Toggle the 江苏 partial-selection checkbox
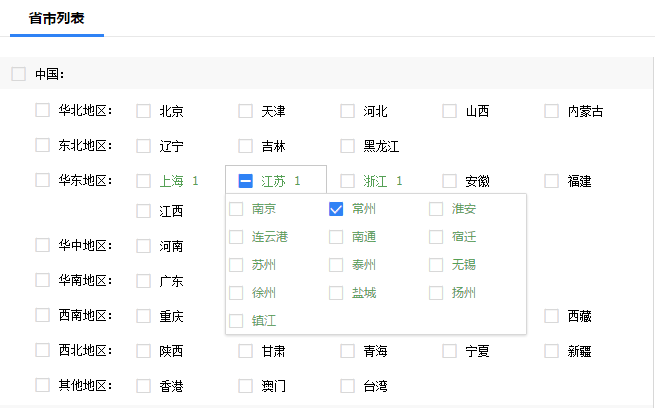Screen dimensions: 655x408 [246, 181]
